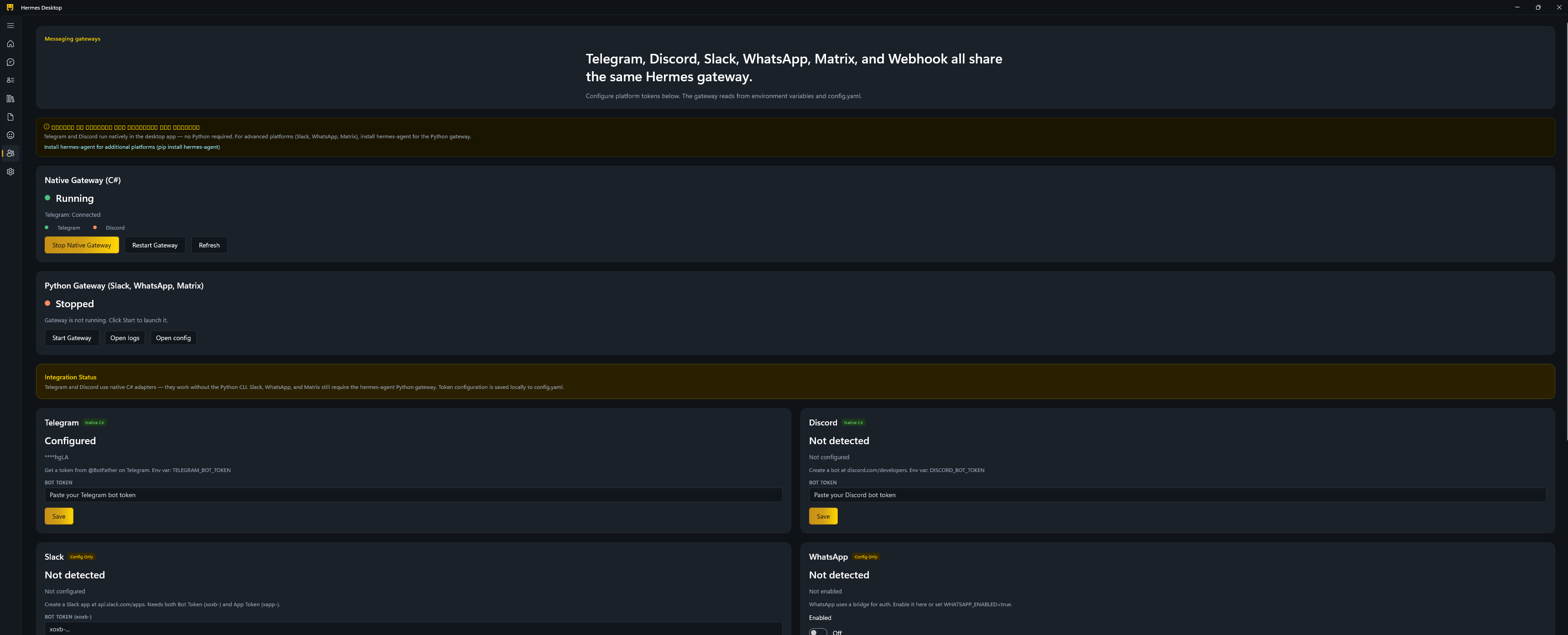Viewport: 1568px width, 635px height.
Task: Focus the Telegram bot token field
Action: 413,495
